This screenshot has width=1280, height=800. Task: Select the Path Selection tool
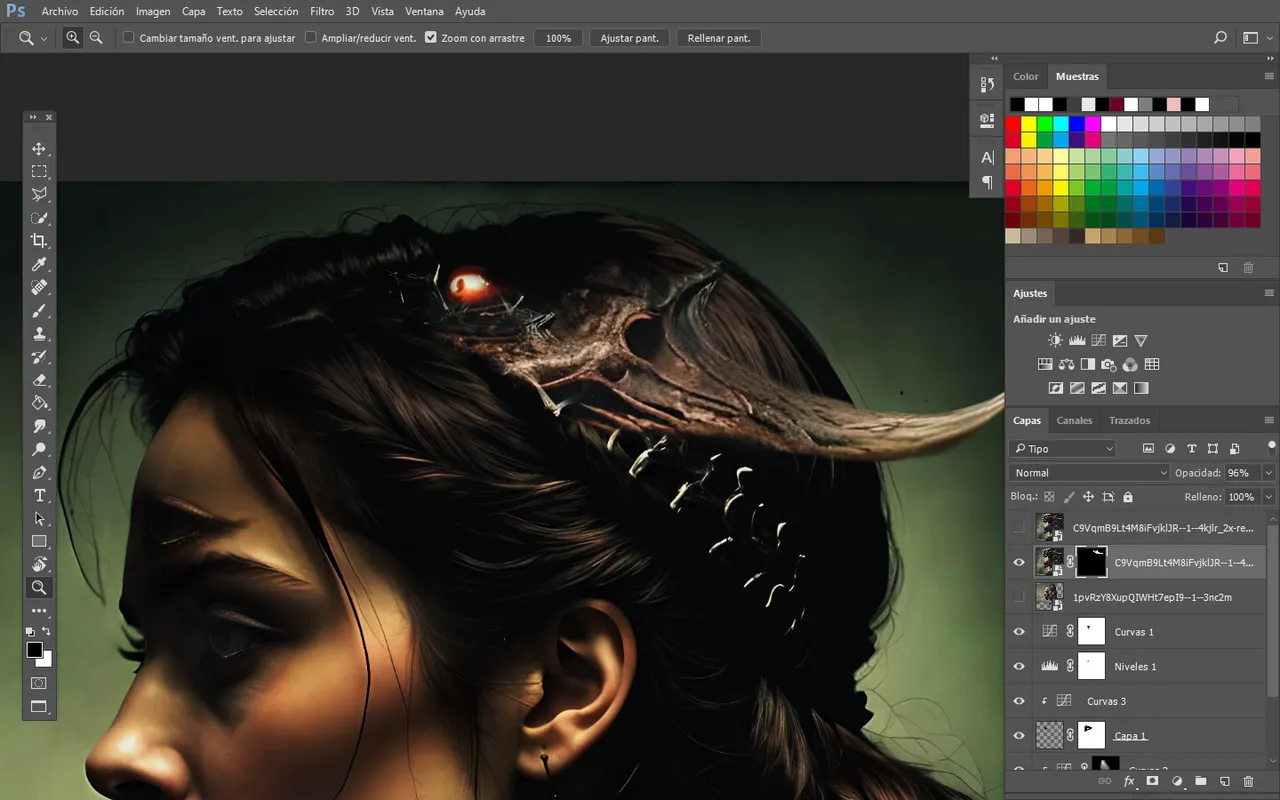(39, 518)
